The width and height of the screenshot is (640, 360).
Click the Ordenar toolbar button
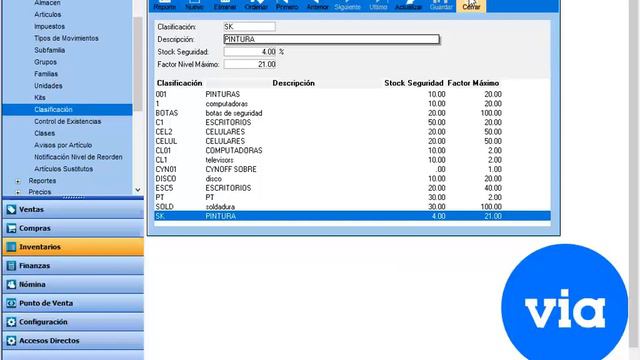(x=256, y=6)
